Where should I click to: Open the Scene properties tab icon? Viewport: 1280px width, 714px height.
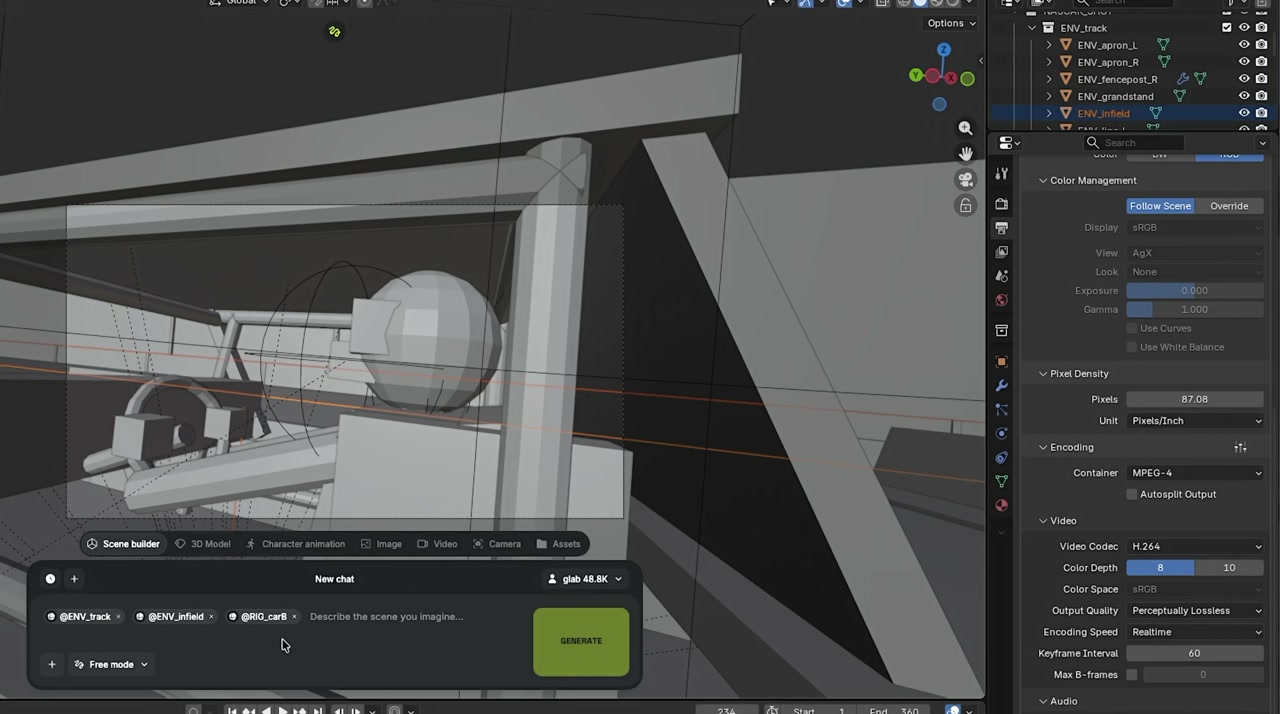pyautogui.click(x=1001, y=276)
